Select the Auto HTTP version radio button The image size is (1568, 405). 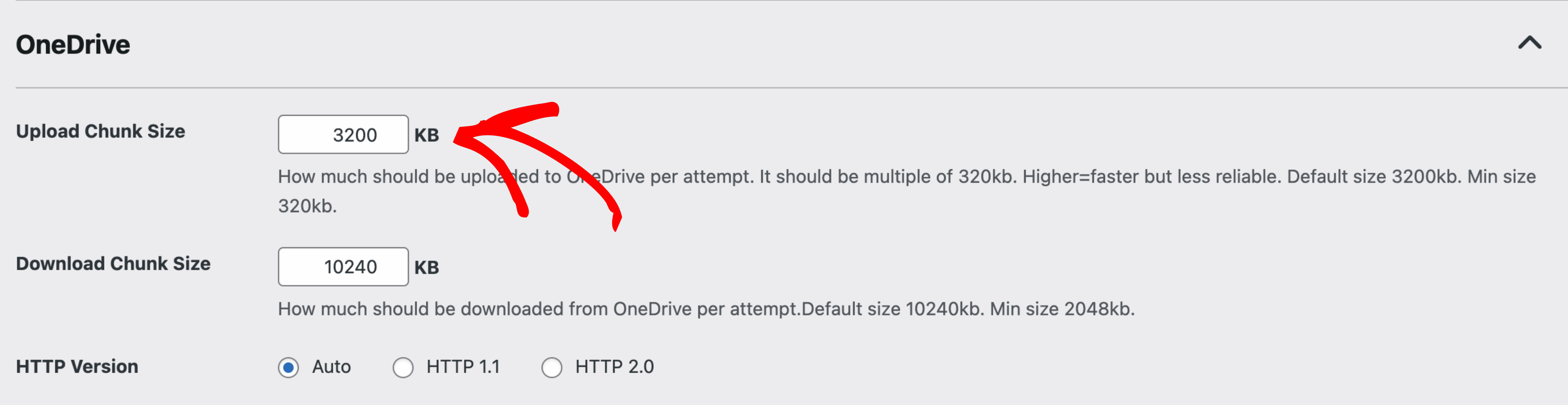point(289,367)
